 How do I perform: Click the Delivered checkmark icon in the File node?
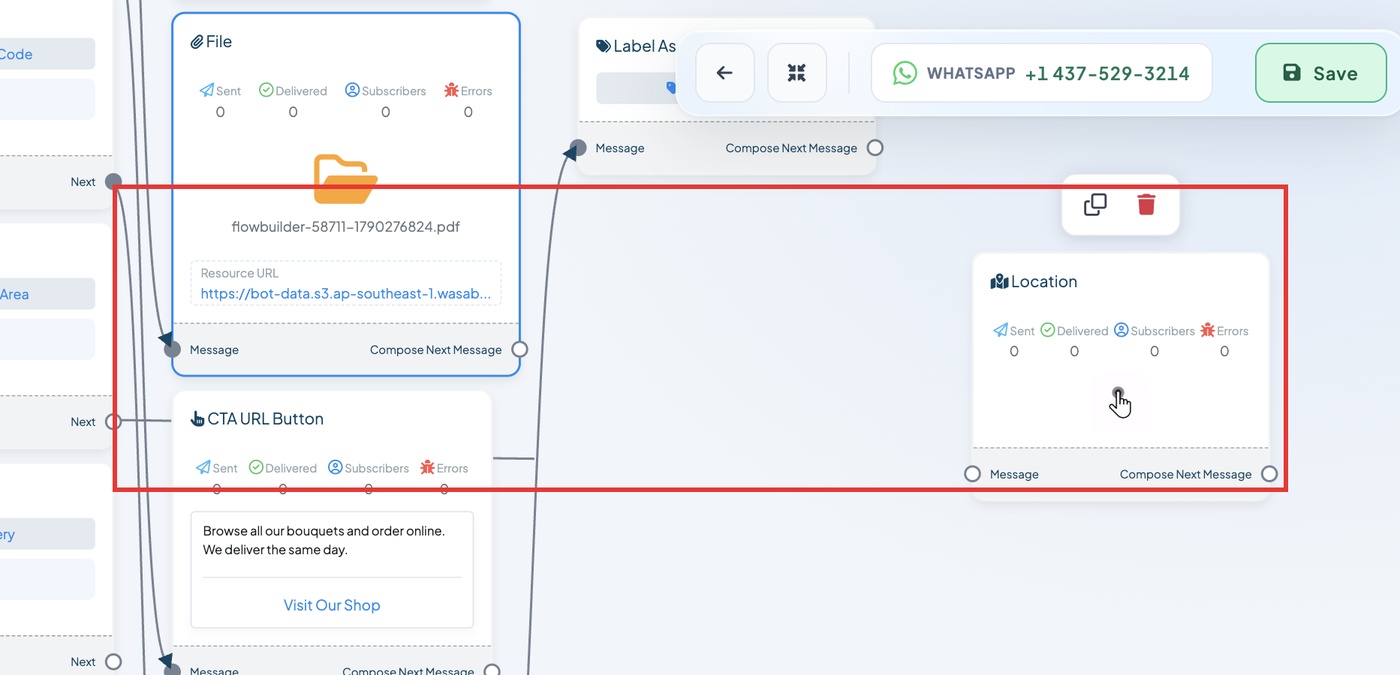(266, 90)
